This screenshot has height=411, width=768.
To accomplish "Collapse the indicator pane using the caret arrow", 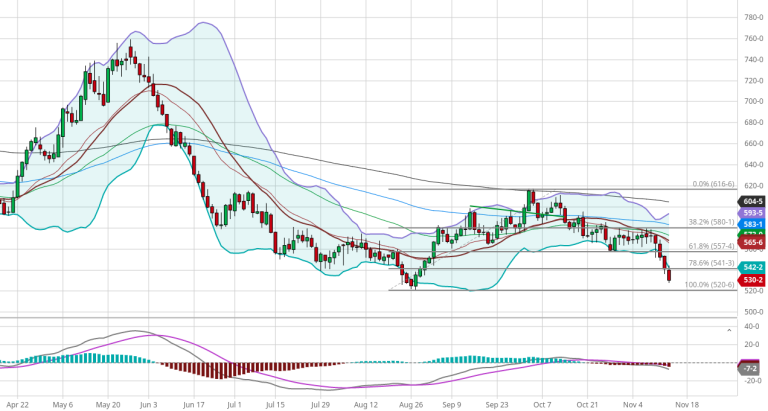I will click(729, 327).
